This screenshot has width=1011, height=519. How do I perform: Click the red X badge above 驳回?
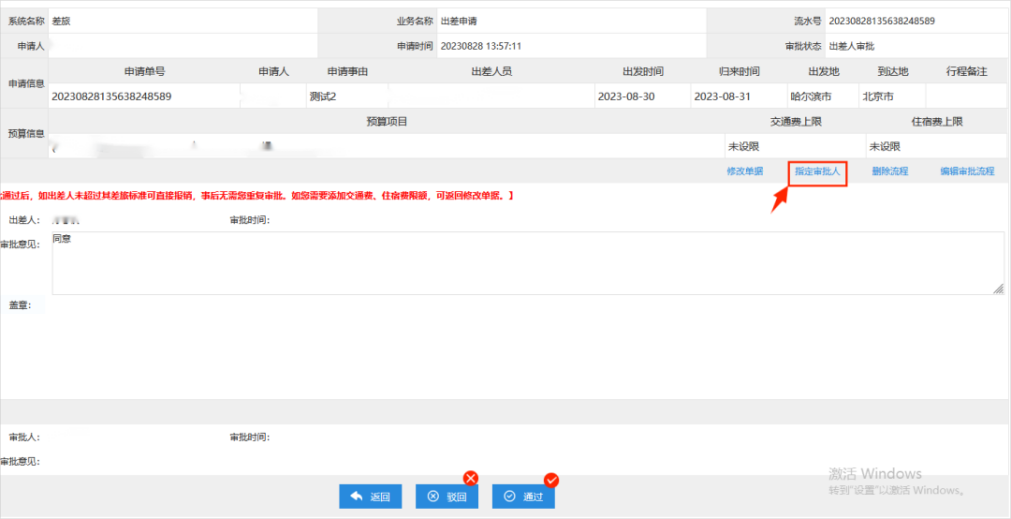[470, 478]
